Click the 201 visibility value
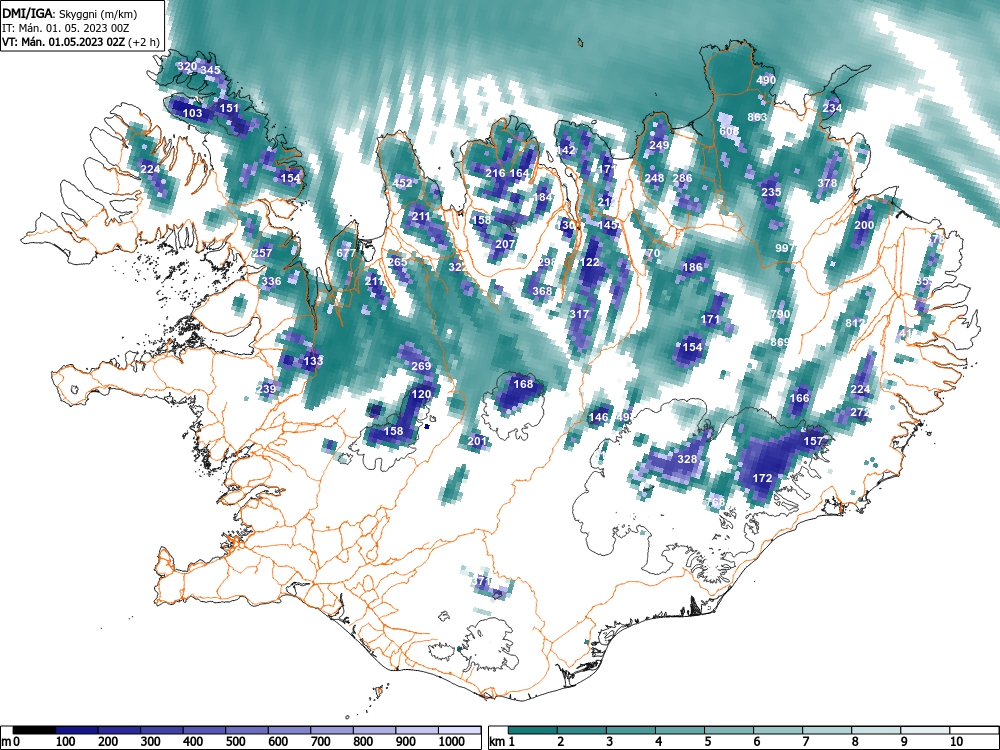 pyautogui.click(x=477, y=441)
